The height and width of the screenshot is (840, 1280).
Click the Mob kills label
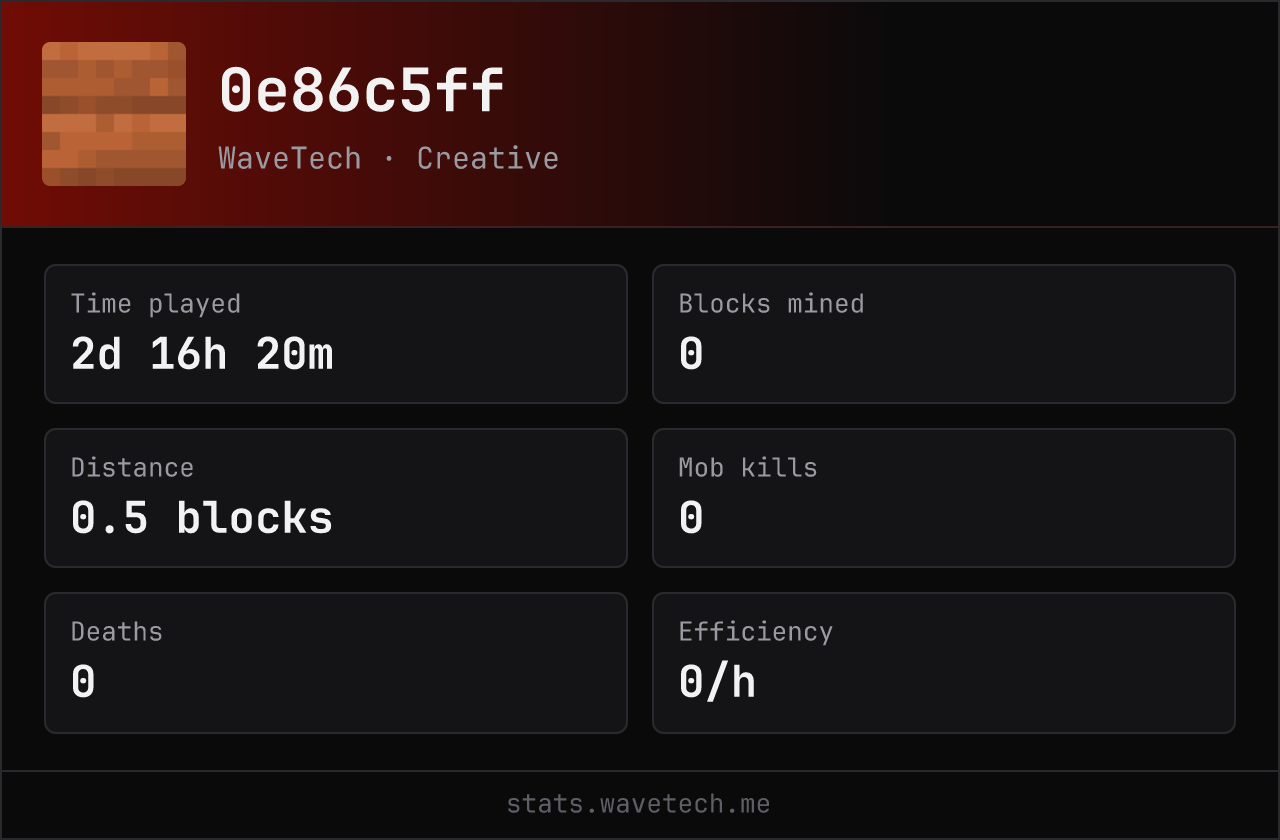(748, 468)
